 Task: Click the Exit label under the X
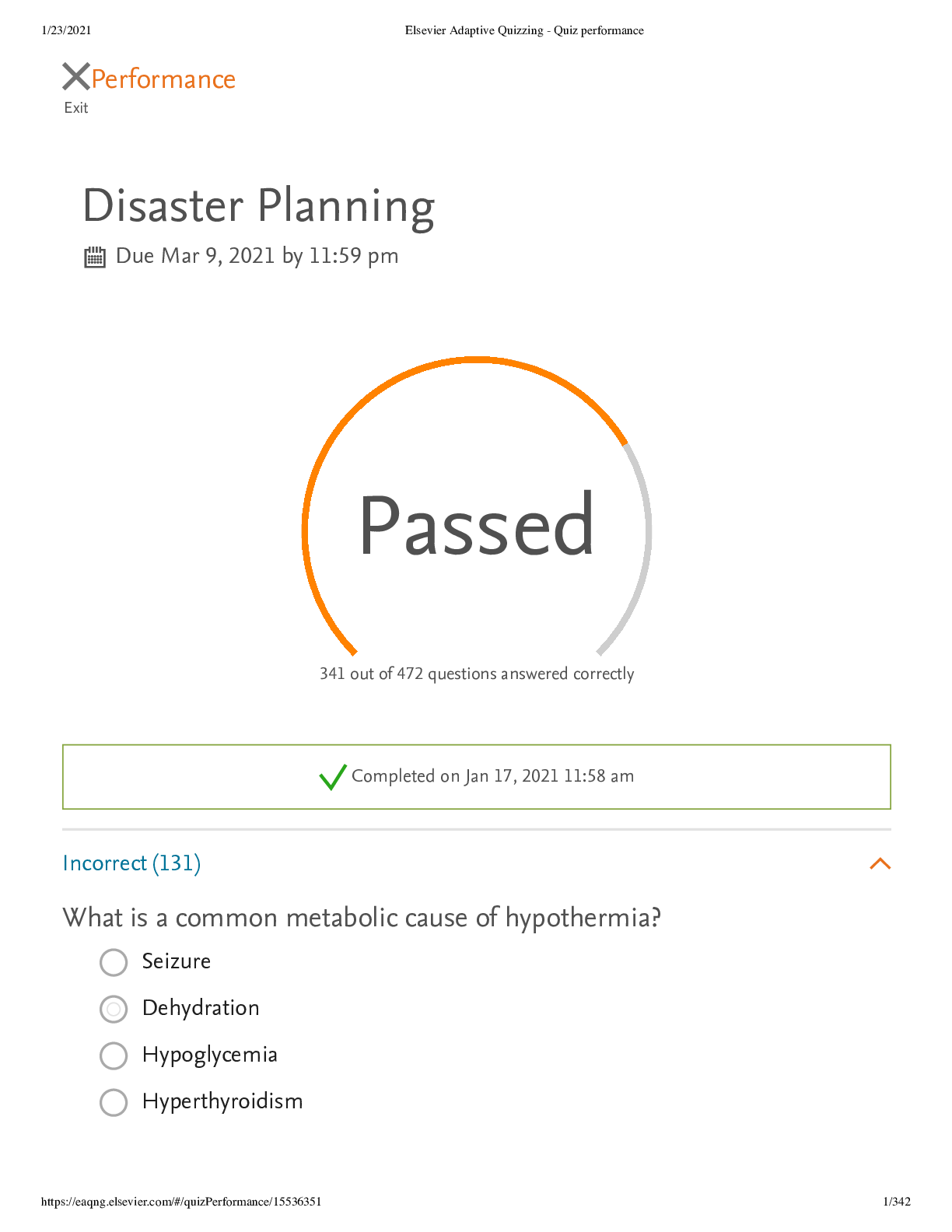[x=76, y=108]
